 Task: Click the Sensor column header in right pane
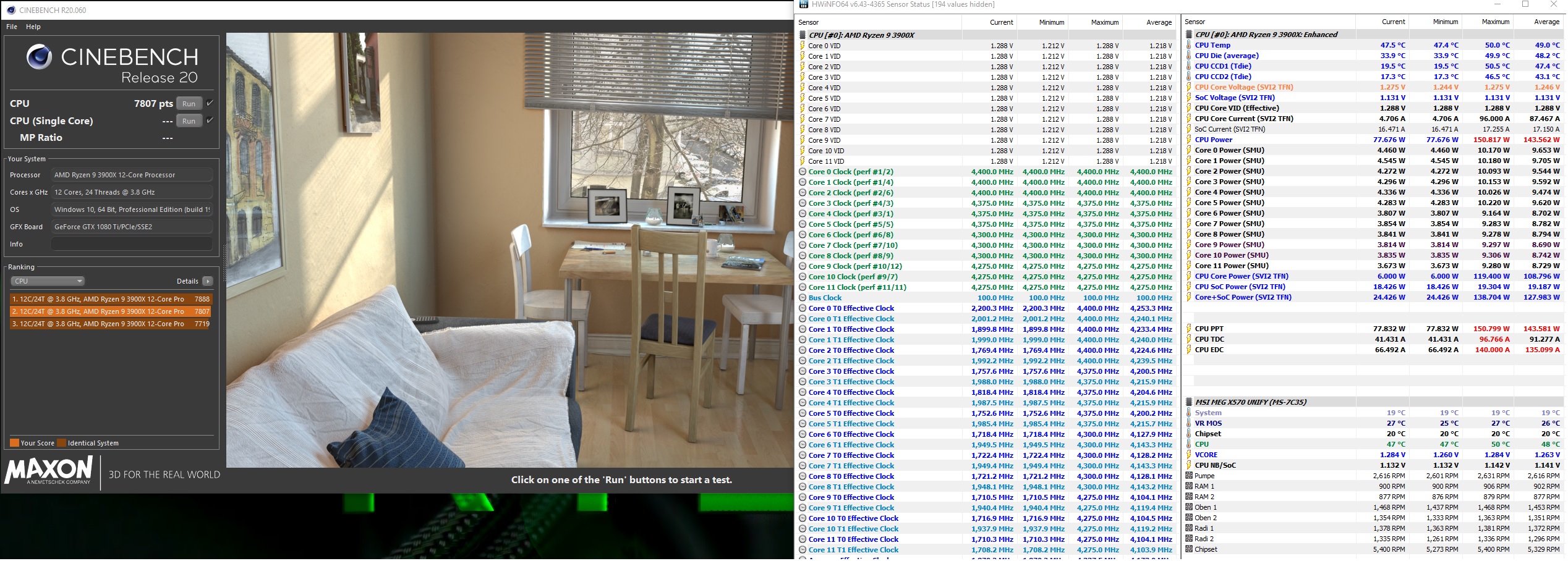1269,22
